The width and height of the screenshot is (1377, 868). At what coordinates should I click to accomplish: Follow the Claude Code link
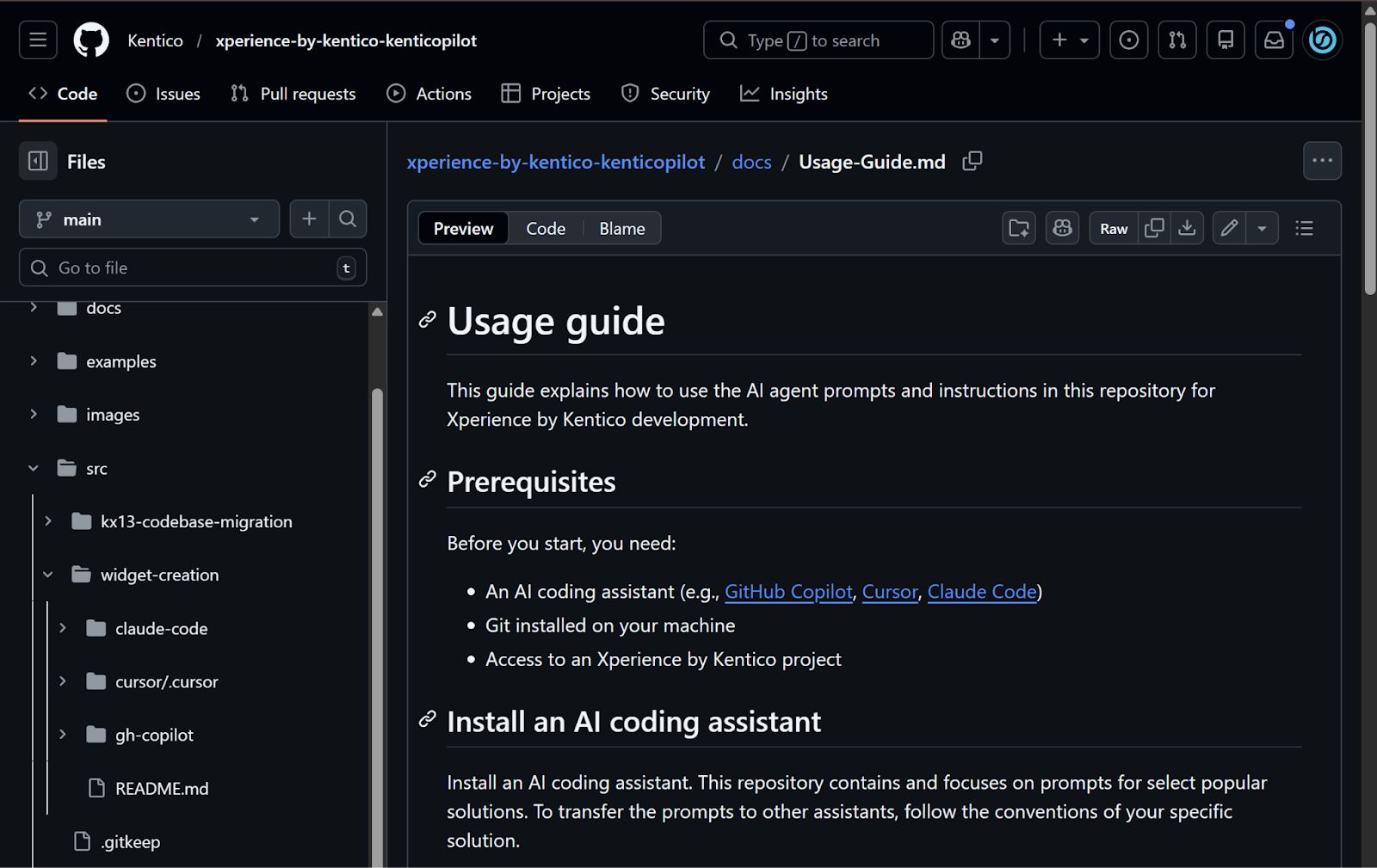coord(982,592)
